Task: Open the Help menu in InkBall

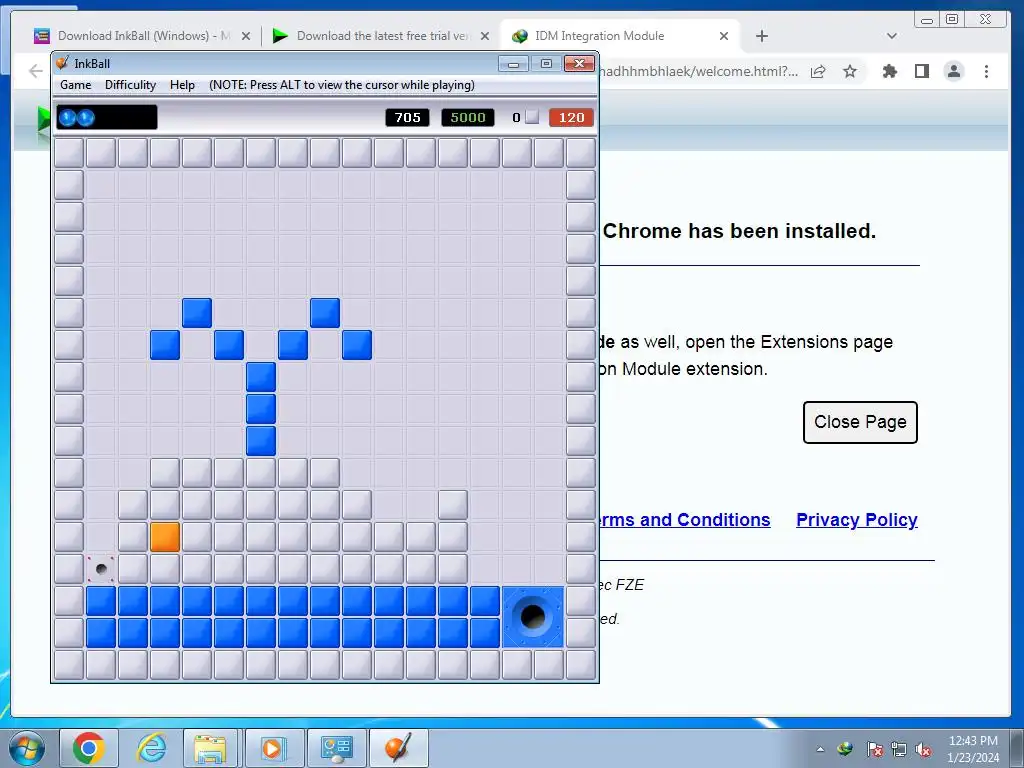Action: (x=182, y=85)
